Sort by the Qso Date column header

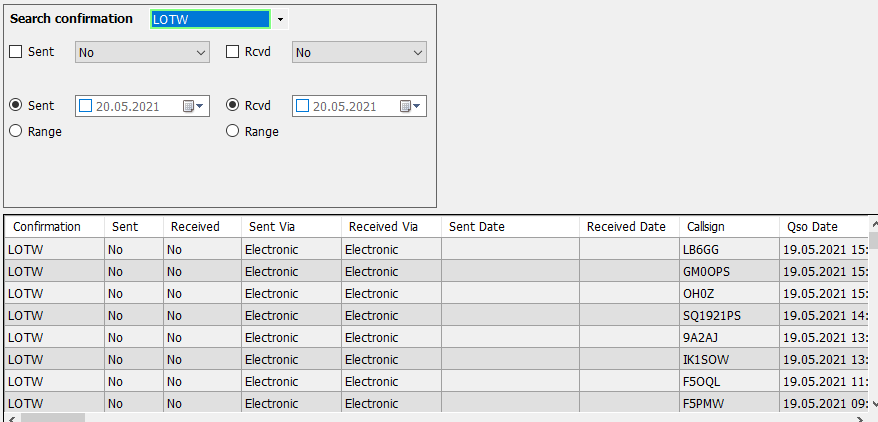[824, 227]
